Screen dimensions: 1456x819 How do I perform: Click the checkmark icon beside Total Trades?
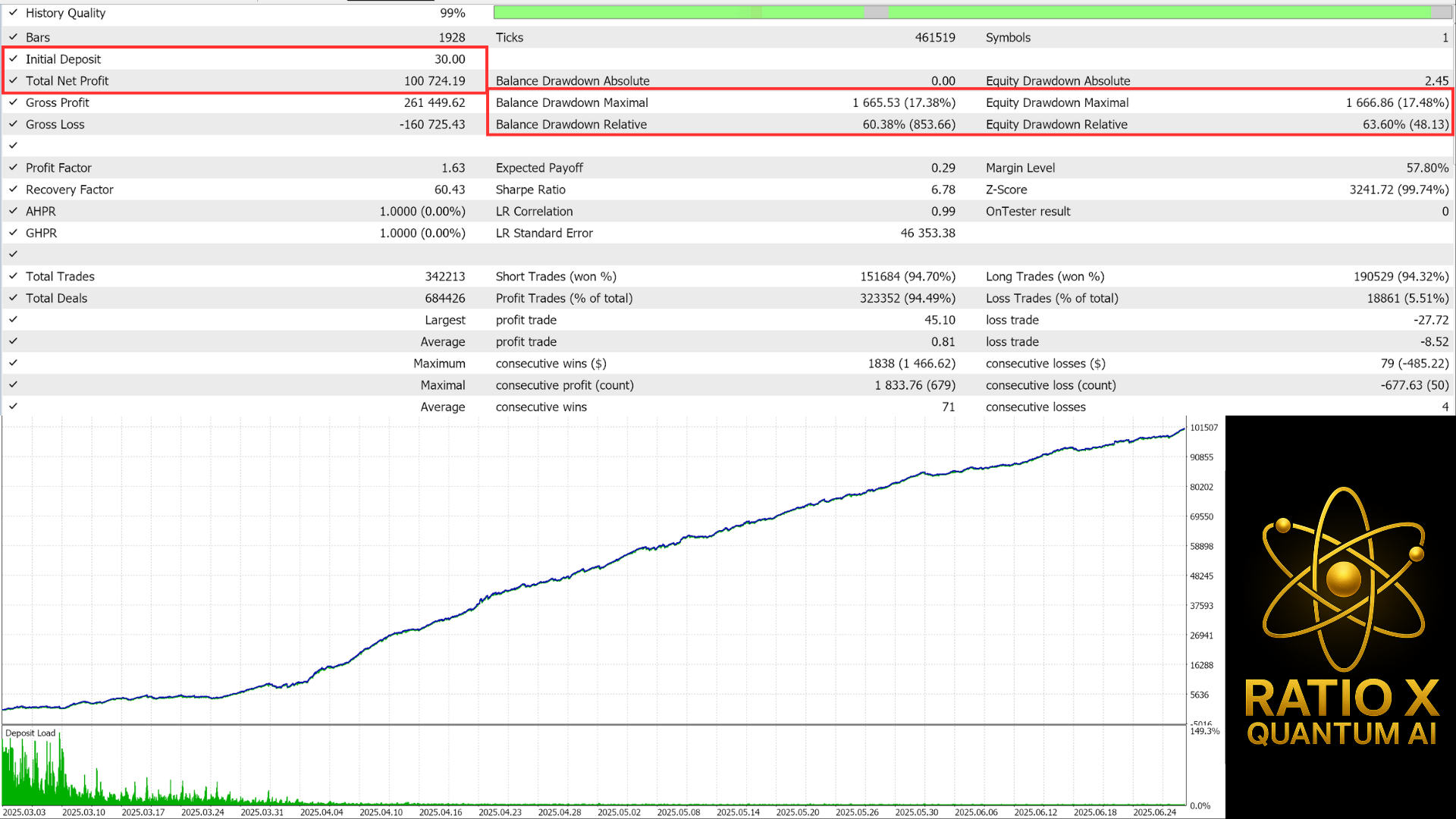13,276
